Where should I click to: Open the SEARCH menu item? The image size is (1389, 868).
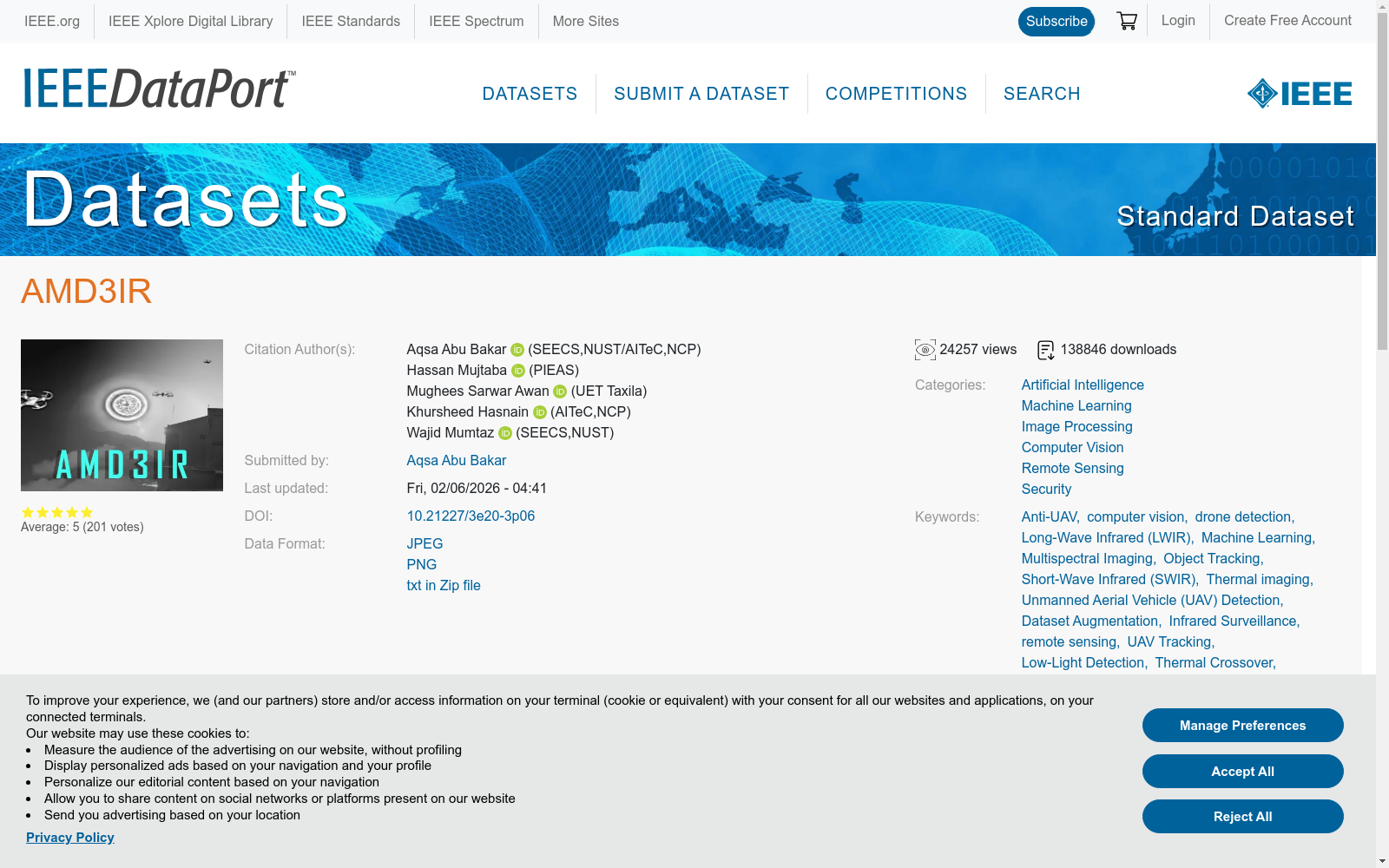pyautogui.click(x=1042, y=94)
